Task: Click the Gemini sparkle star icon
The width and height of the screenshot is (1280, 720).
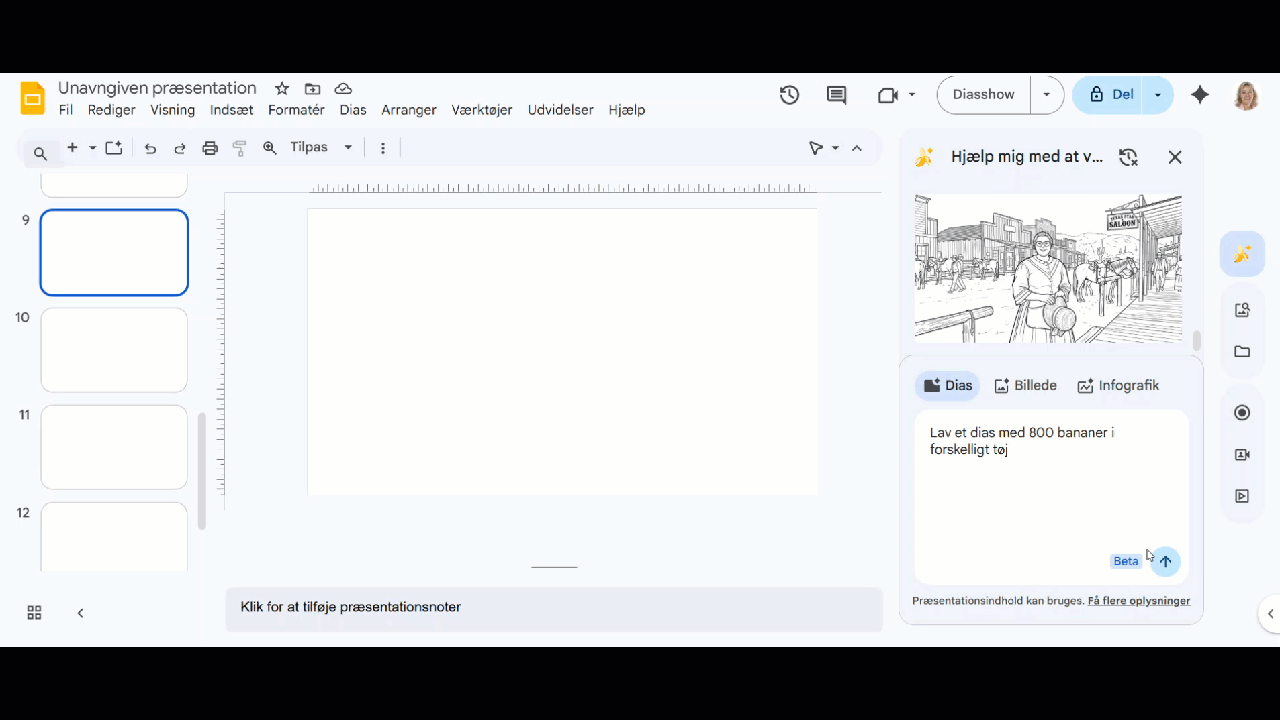Action: pos(1200,95)
